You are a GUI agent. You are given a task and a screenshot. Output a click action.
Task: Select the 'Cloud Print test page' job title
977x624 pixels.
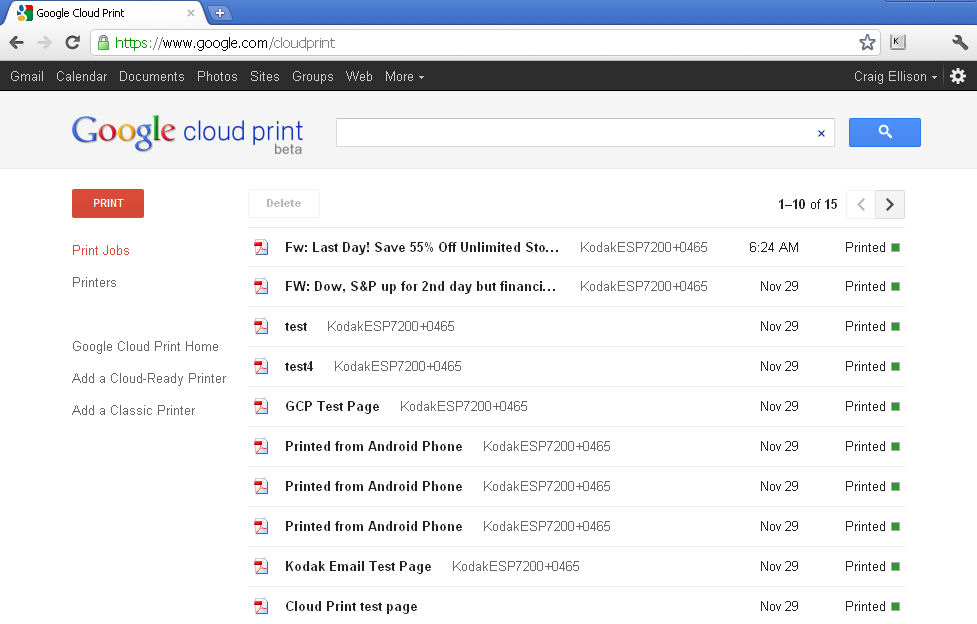(351, 607)
